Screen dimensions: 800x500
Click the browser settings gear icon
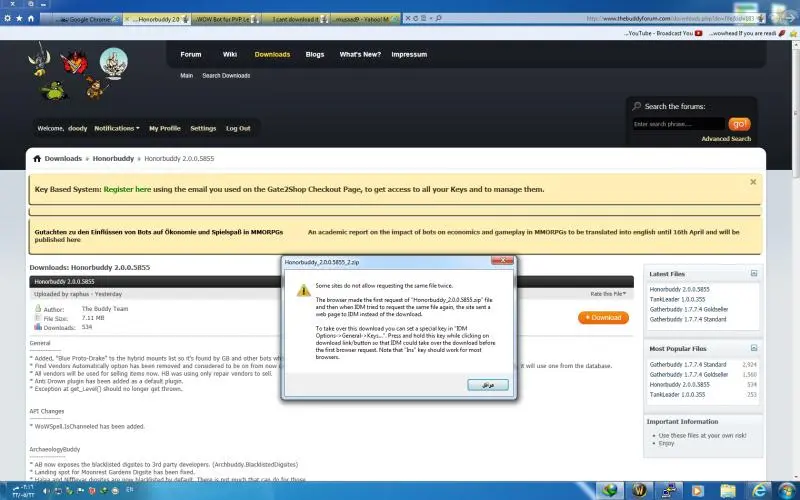click(x=7, y=18)
